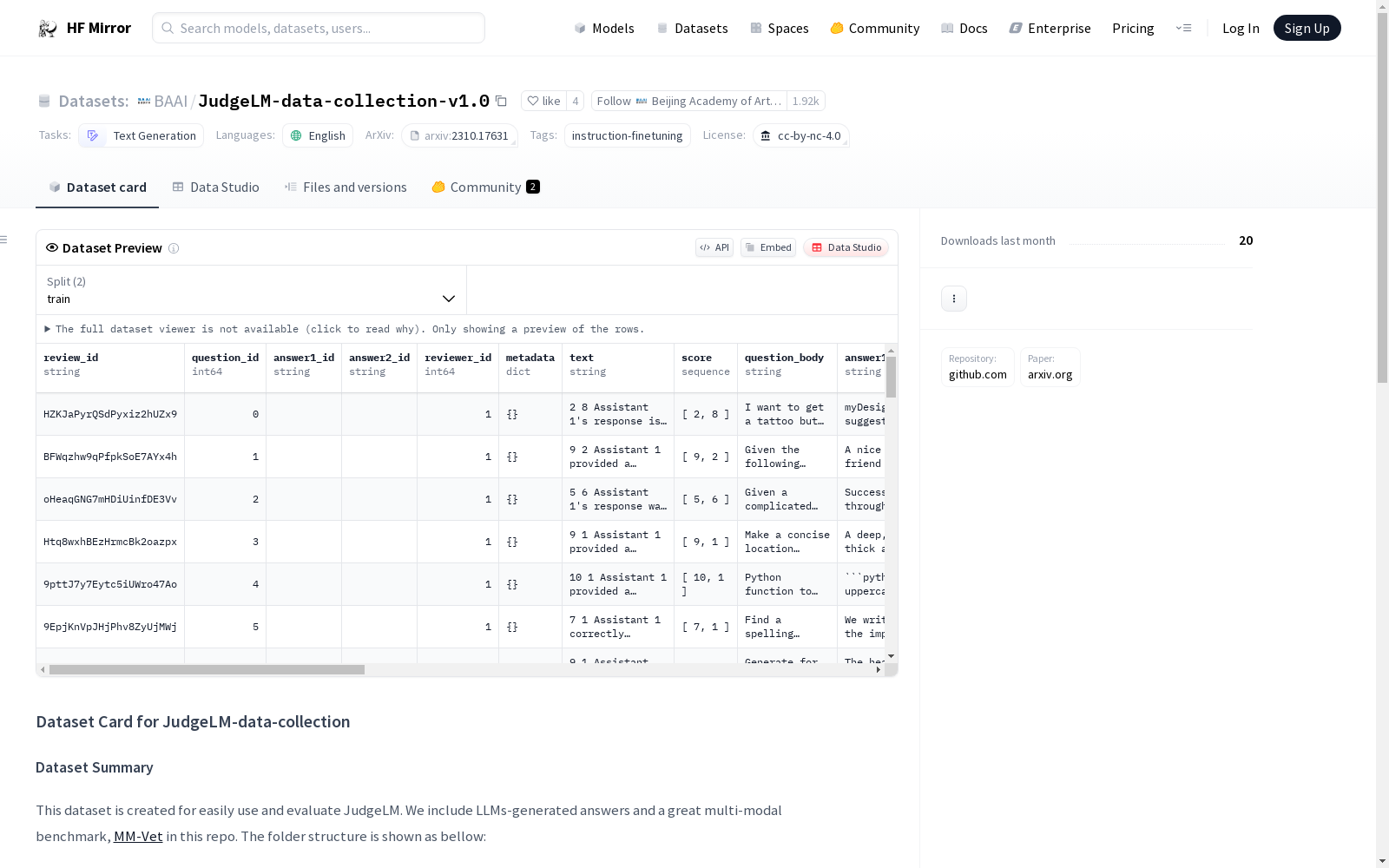Click the Sign Up button

point(1307,28)
